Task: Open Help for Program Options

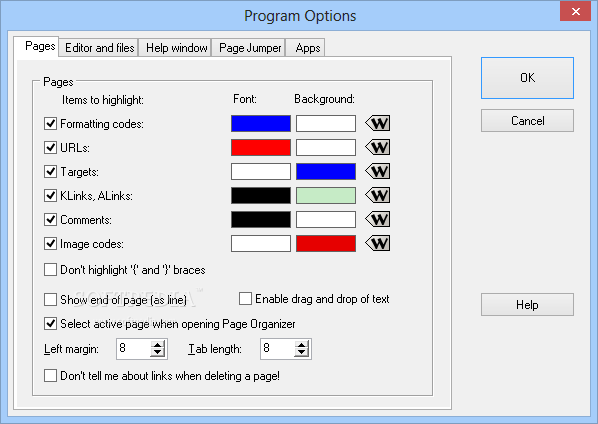Action: 527,305
